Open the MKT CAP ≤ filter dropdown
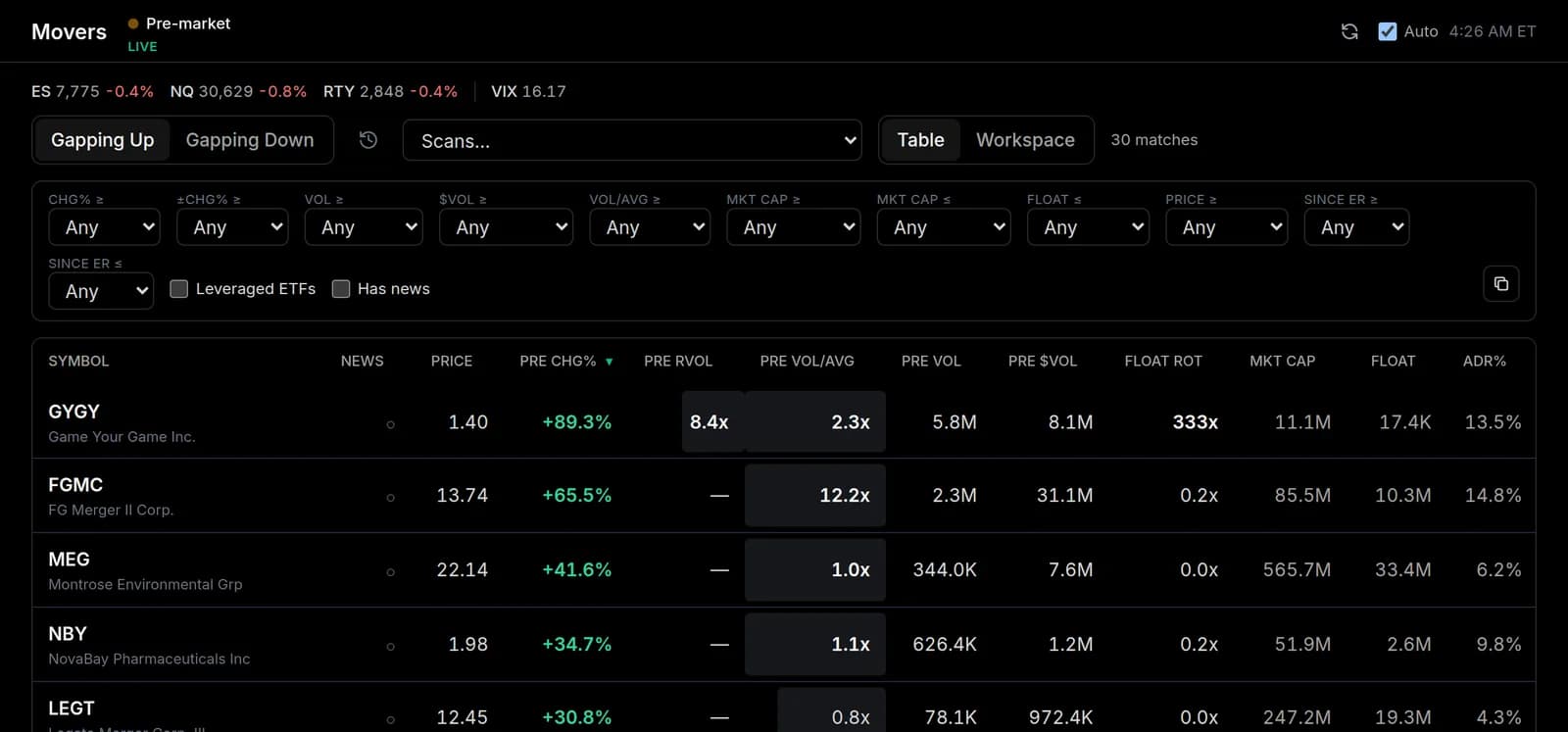Viewport: 1568px width, 732px height. click(944, 227)
